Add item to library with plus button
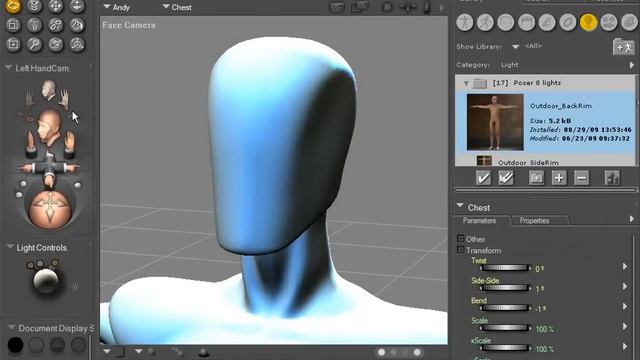 [559, 178]
